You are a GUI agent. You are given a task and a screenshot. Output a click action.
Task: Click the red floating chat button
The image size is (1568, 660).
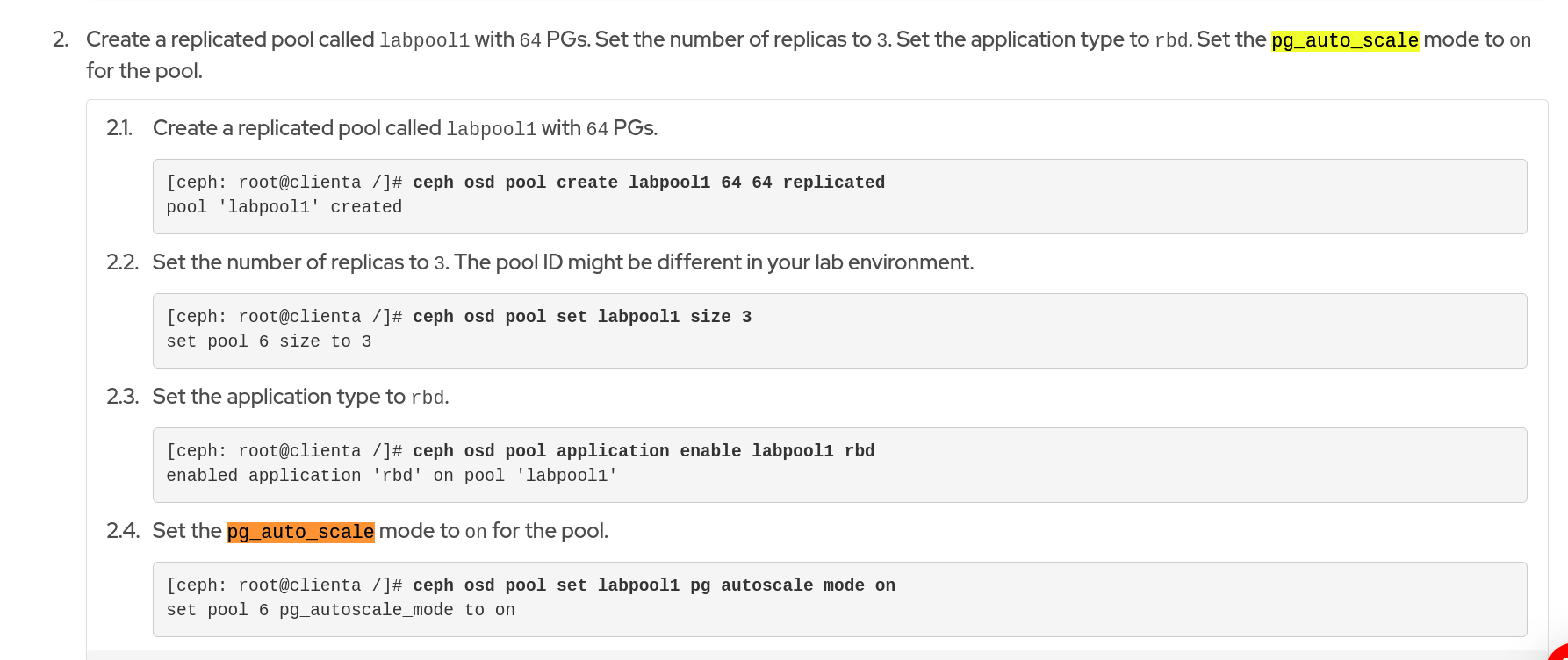pos(1559,653)
